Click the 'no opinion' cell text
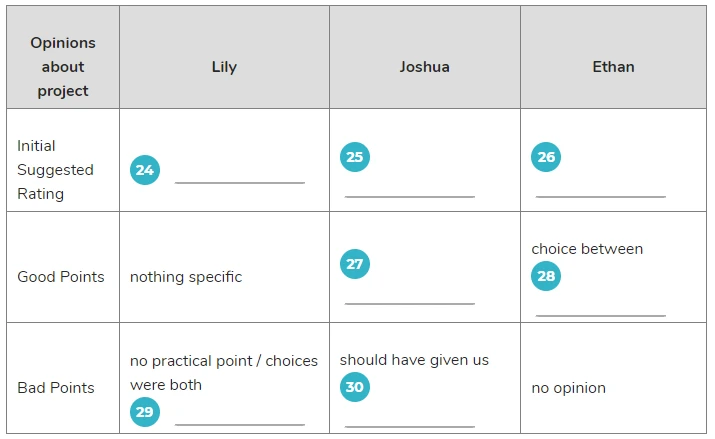 click(x=569, y=388)
